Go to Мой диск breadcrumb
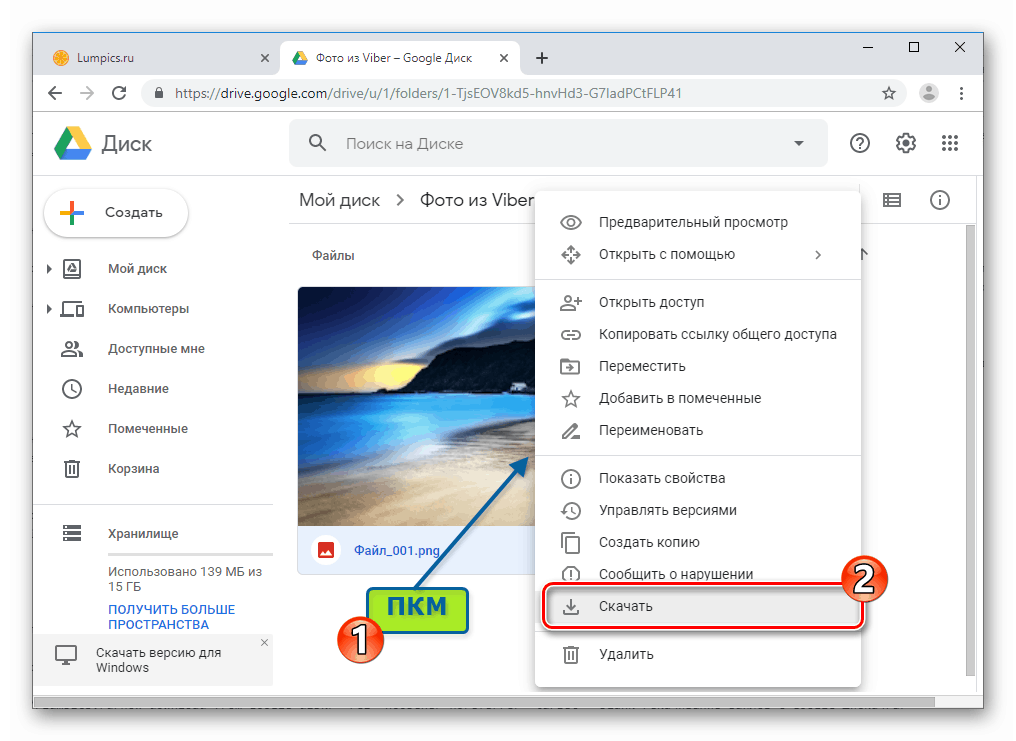 [x=340, y=200]
